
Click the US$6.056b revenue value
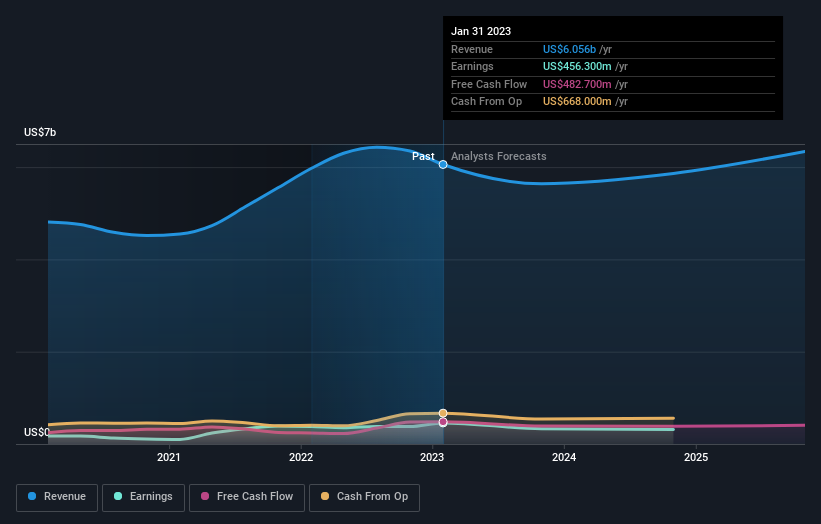[x=569, y=49]
